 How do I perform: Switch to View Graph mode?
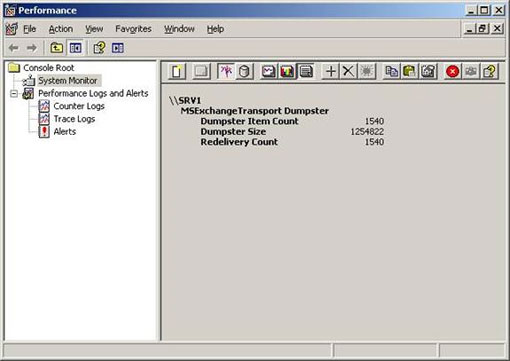269,71
